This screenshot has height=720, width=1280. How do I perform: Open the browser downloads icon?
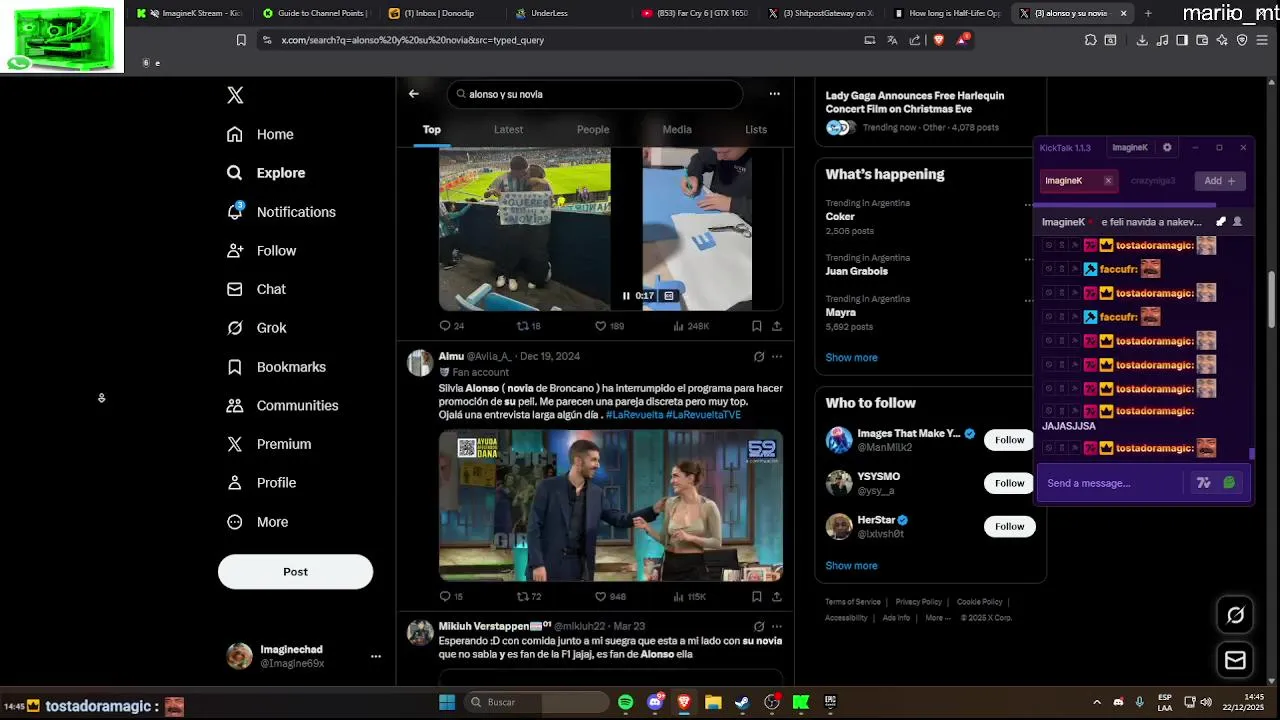pos(1142,40)
